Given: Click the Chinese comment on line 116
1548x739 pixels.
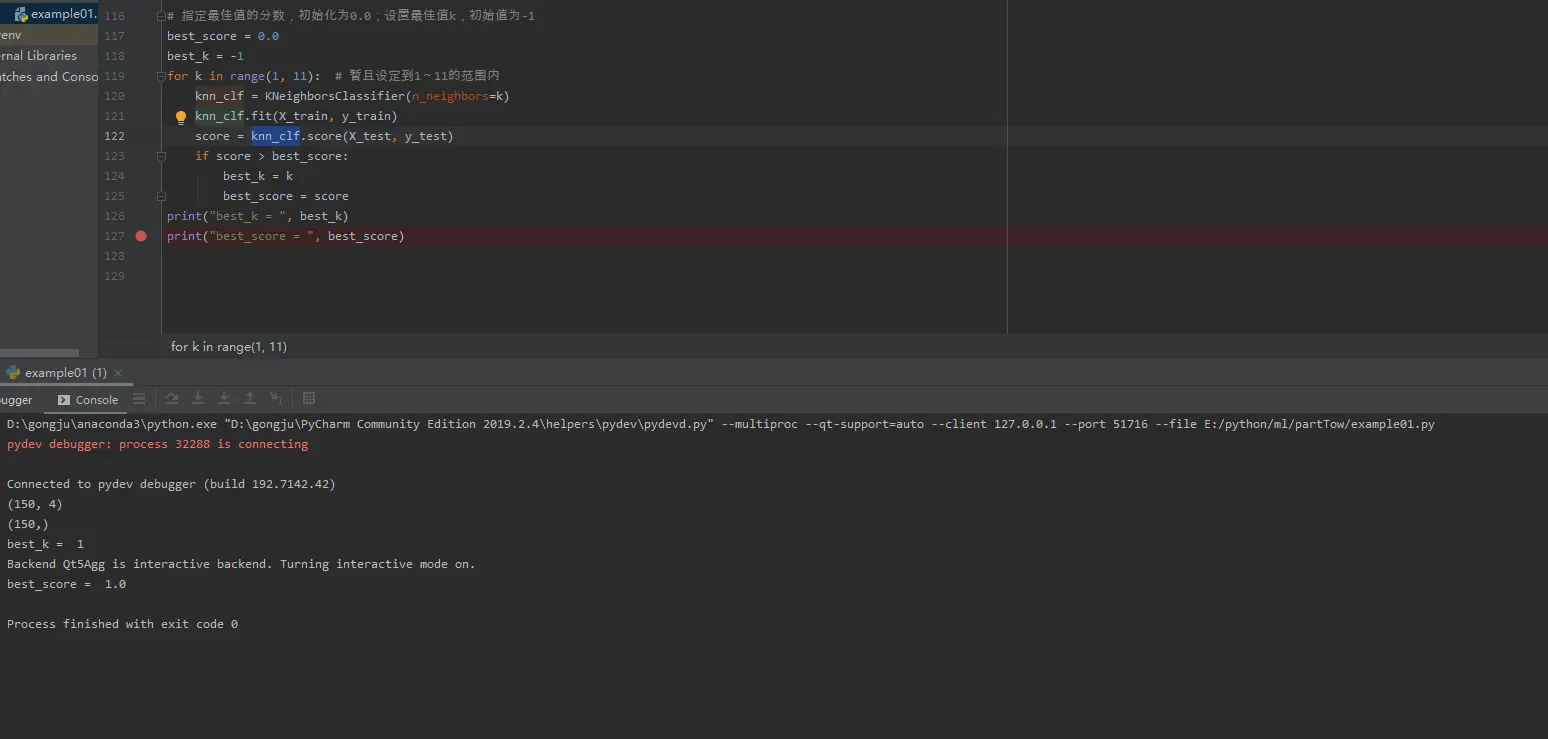Looking at the screenshot, I should pyautogui.click(x=350, y=16).
